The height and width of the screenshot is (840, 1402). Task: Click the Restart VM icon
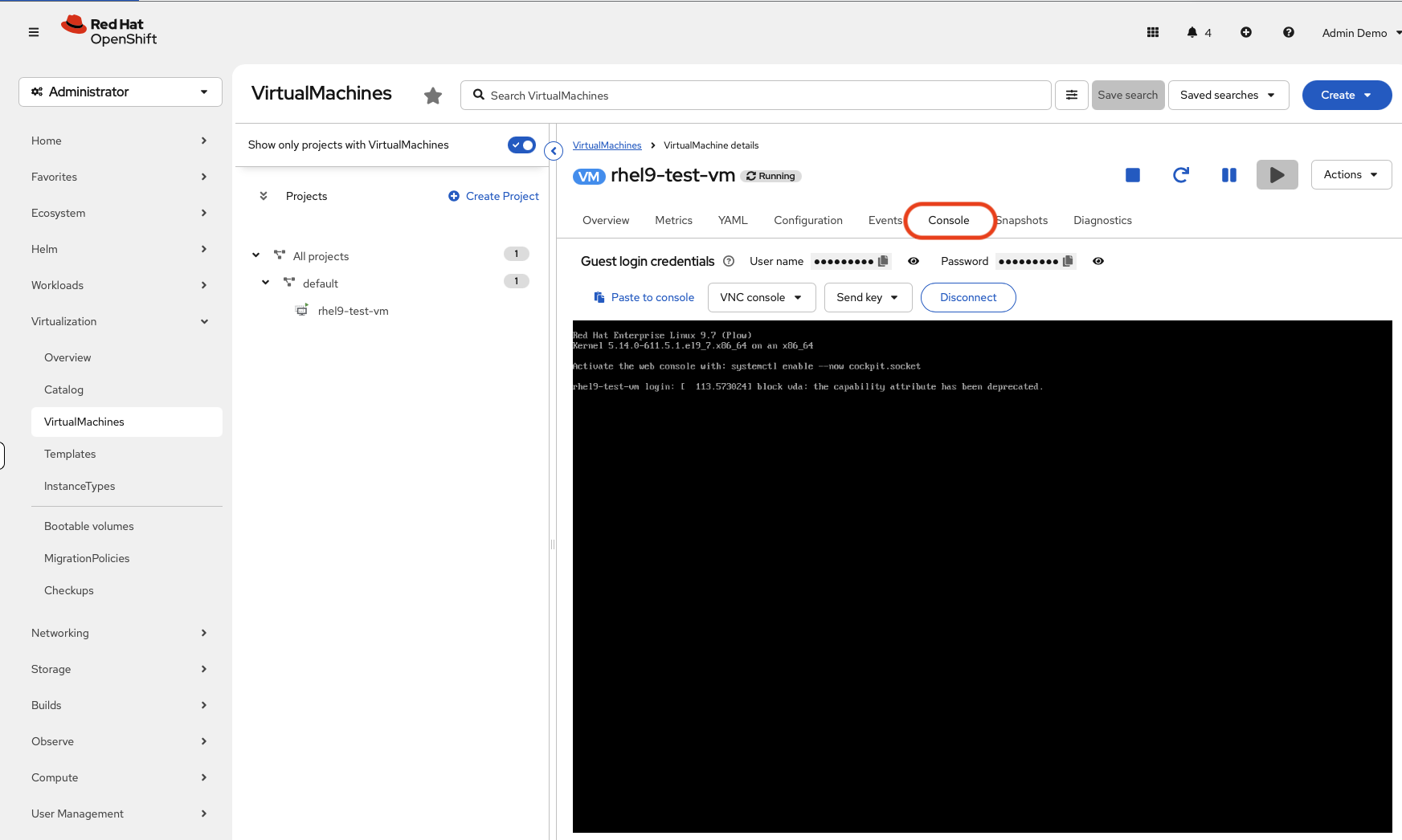coord(1180,175)
